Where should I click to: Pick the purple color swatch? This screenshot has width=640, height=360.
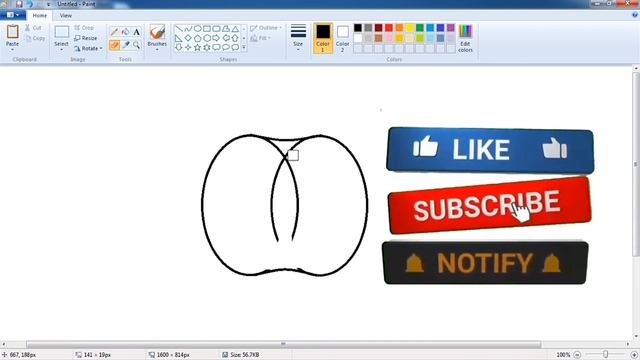coord(451,28)
